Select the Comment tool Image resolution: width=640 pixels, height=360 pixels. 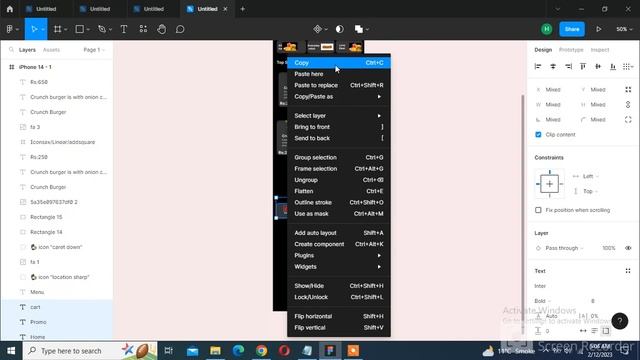point(180,29)
